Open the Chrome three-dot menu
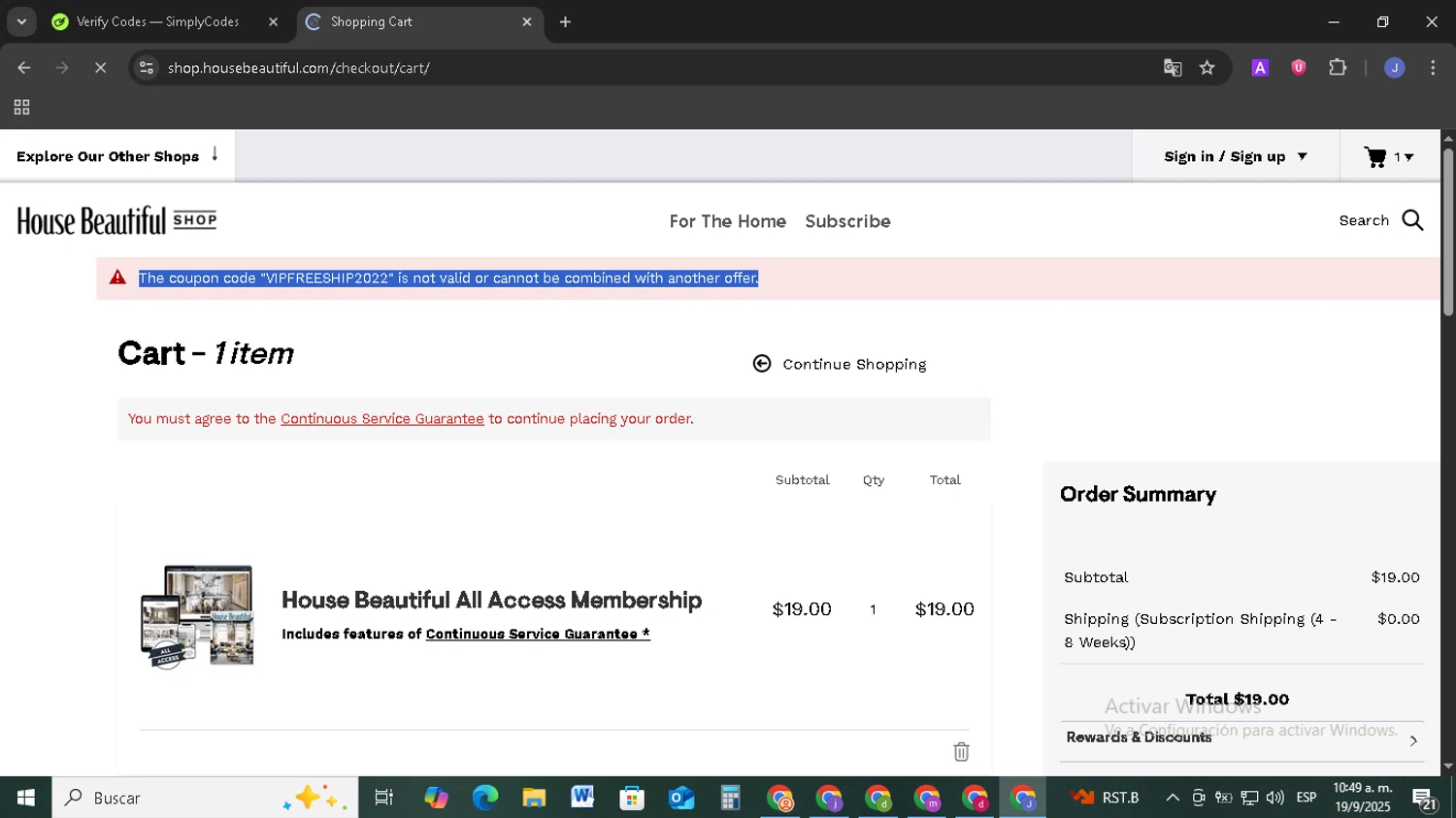 (x=1433, y=68)
